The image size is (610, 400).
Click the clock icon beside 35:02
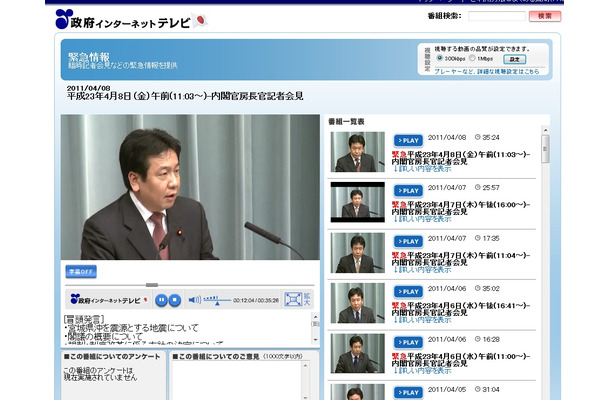477,288
